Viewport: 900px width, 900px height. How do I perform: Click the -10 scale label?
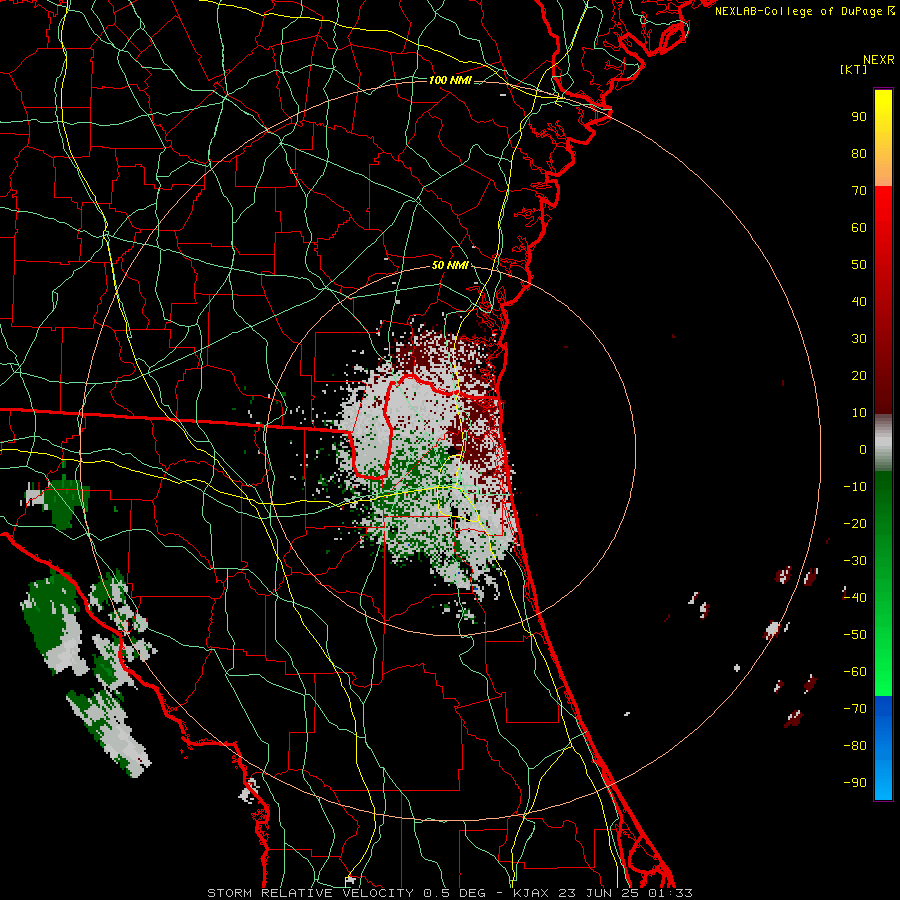tap(855, 487)
